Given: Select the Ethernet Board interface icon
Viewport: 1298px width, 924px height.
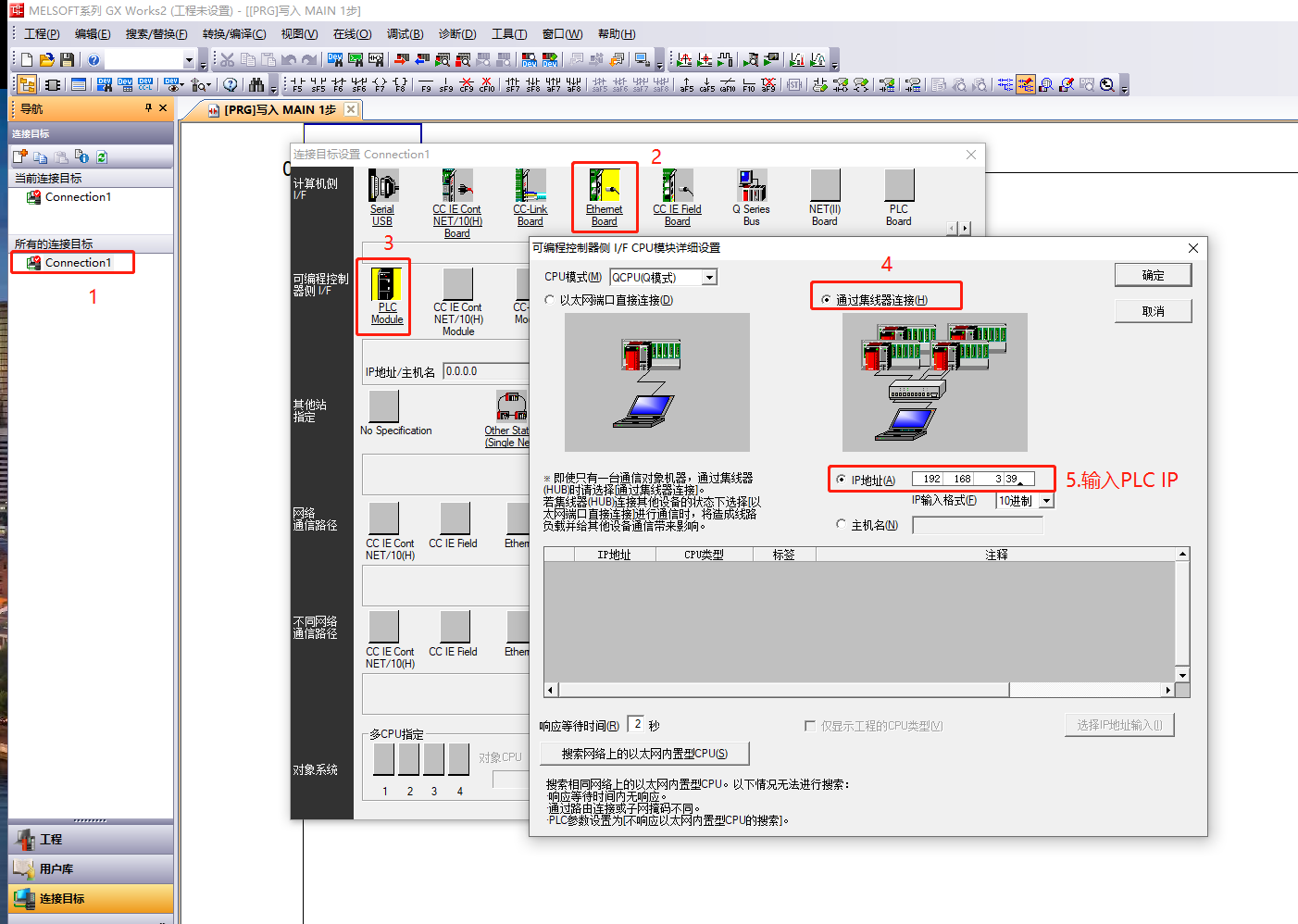Looking at the screenshot, I should [605, 198].
